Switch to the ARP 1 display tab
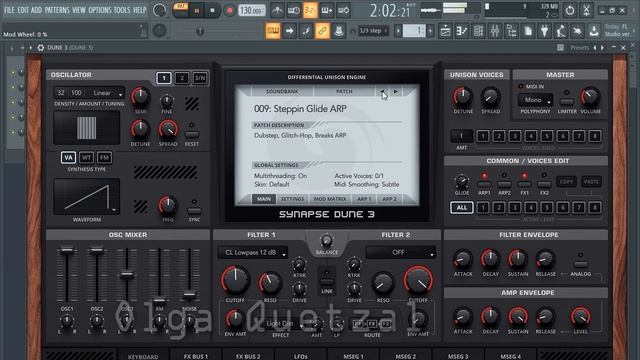Viewport: 640px width, 360px height. click(x=364, y=199)
